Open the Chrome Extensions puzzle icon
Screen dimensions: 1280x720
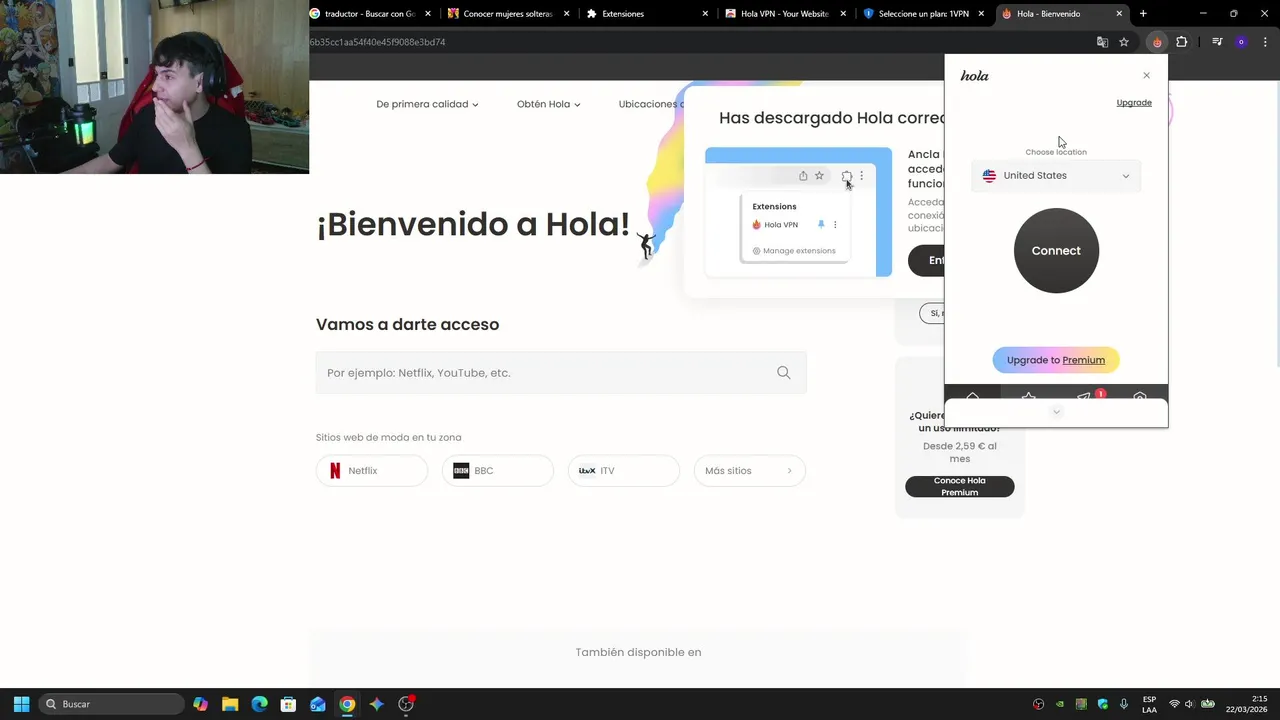pos(1182,42)
